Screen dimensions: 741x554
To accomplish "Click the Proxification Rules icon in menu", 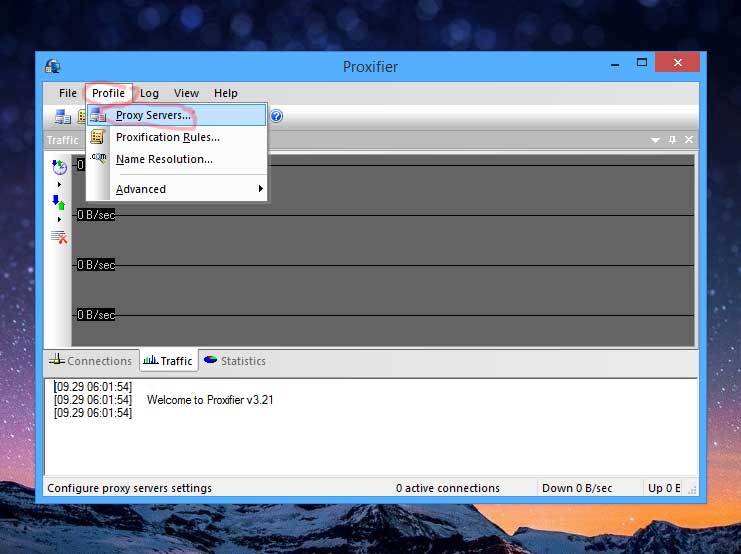I will point(97,137).
